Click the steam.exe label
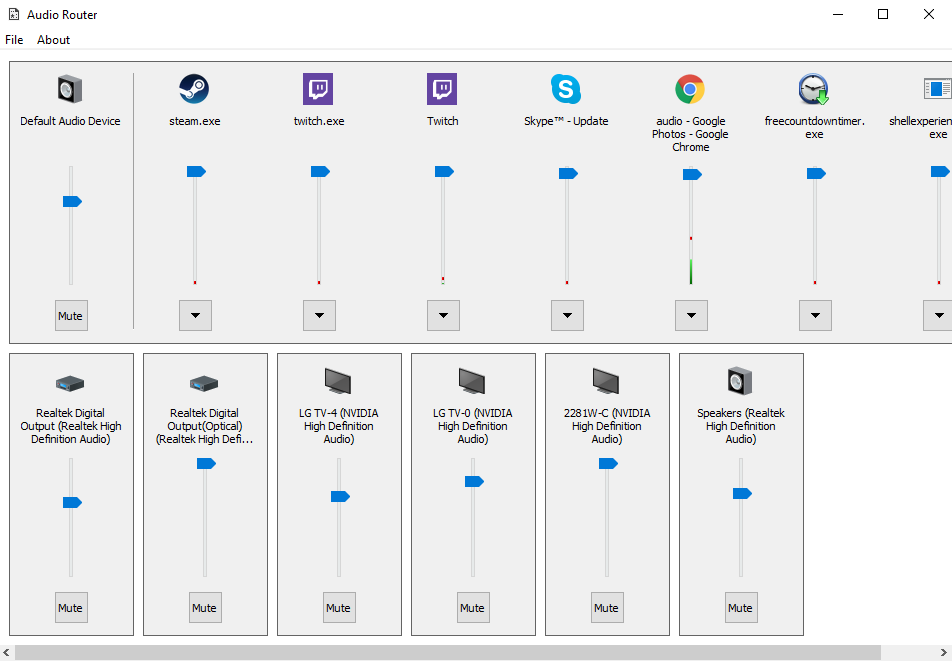This screenshot has width=952, height=661. pyautogui.click(x=194, y=121)
